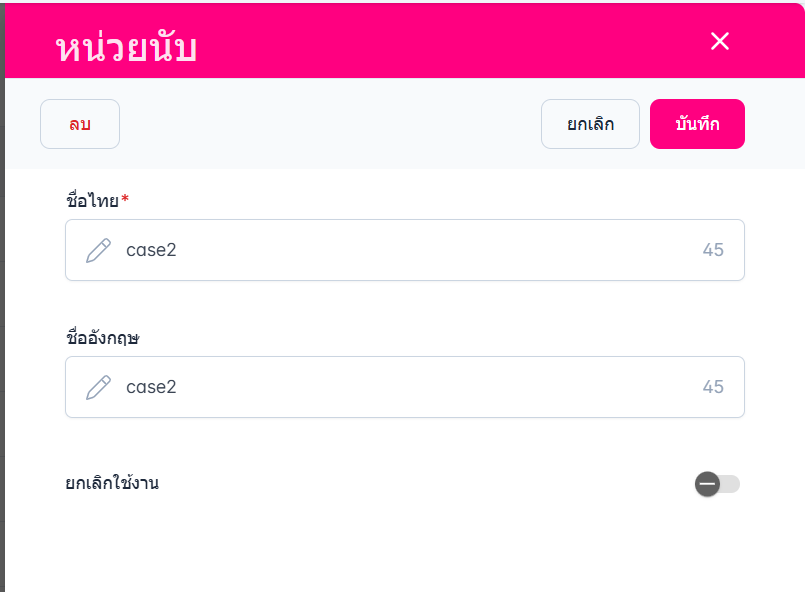Click the ชื่ออังกฤษ field label
The height and width of the screenshot is (592, 805).
click(102, 338)
